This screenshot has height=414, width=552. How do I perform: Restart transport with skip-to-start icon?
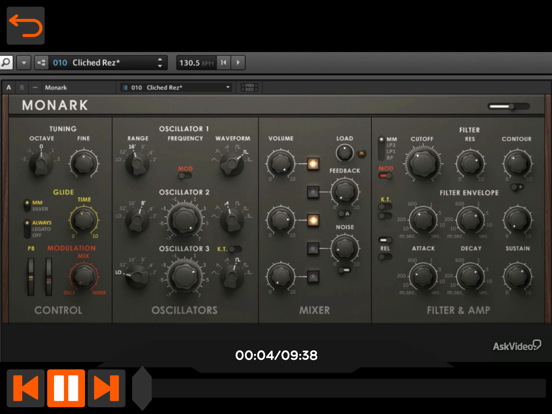coord(224,63)
